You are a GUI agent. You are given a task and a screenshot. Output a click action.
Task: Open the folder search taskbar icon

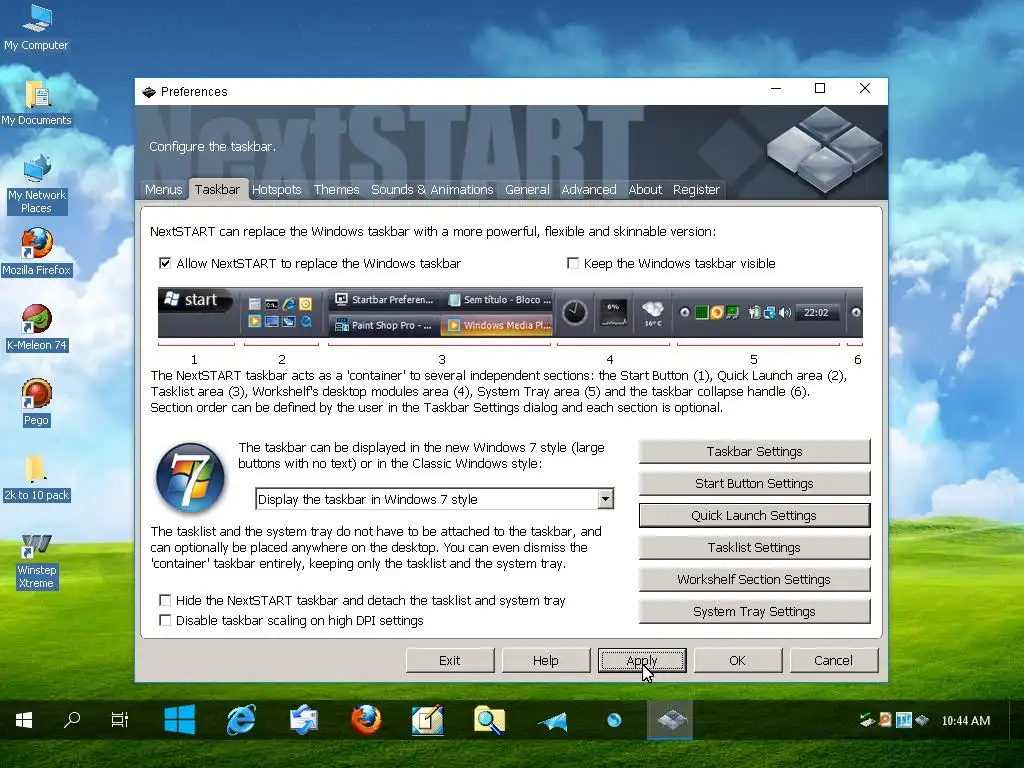click(490, 720)
